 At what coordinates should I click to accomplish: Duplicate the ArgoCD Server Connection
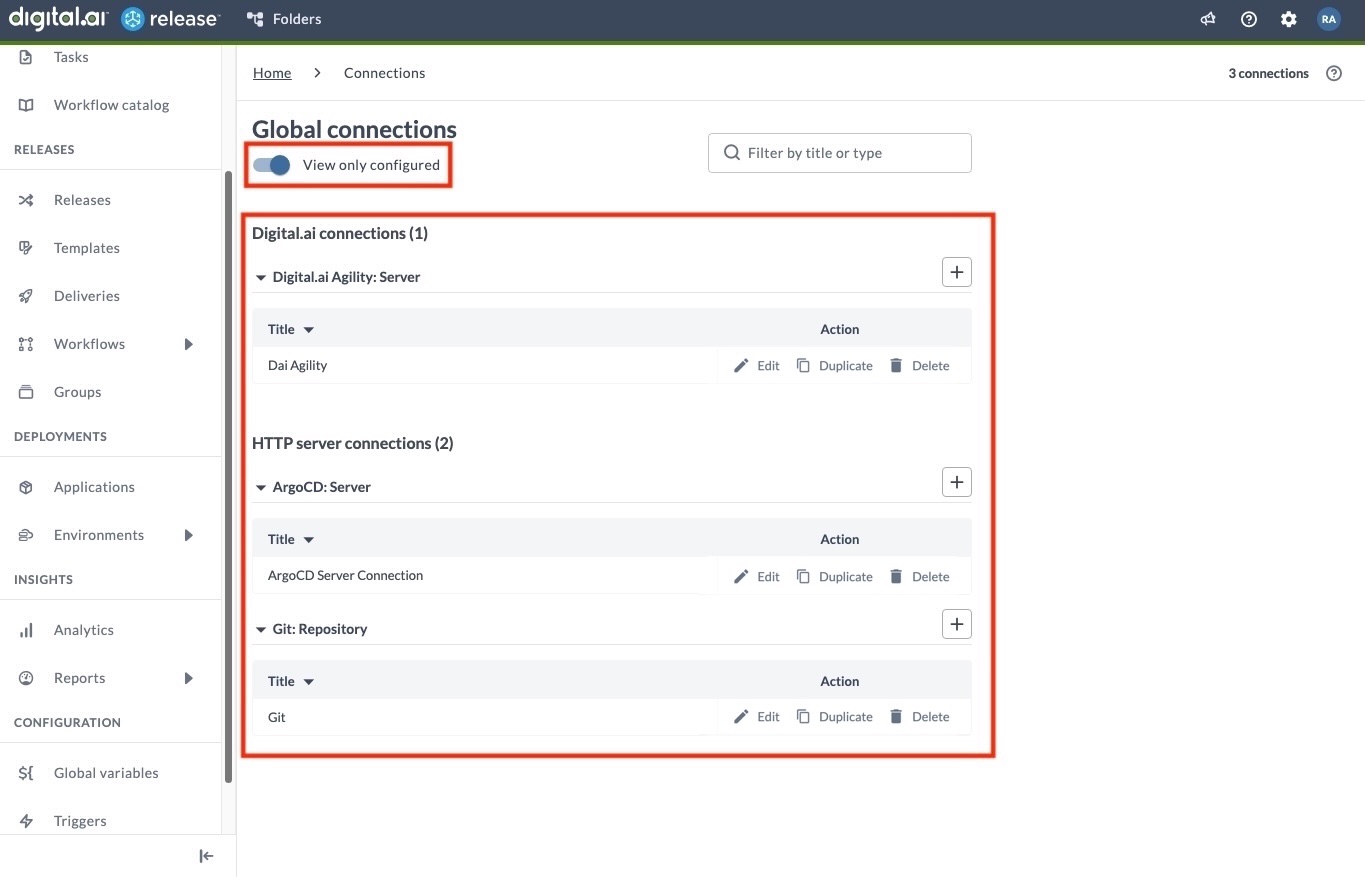[x=834, y=576]
